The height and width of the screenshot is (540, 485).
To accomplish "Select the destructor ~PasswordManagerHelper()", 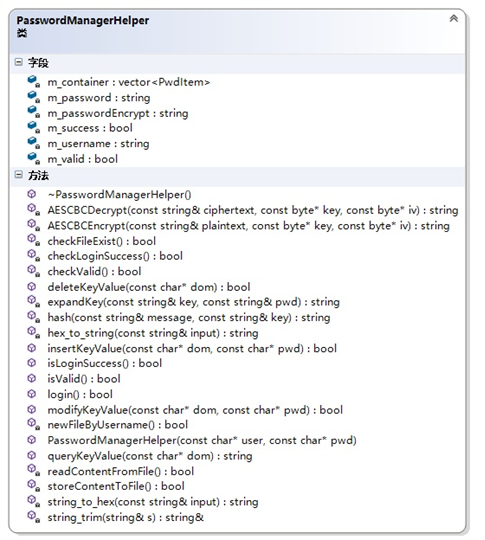I will click(120, 195).
